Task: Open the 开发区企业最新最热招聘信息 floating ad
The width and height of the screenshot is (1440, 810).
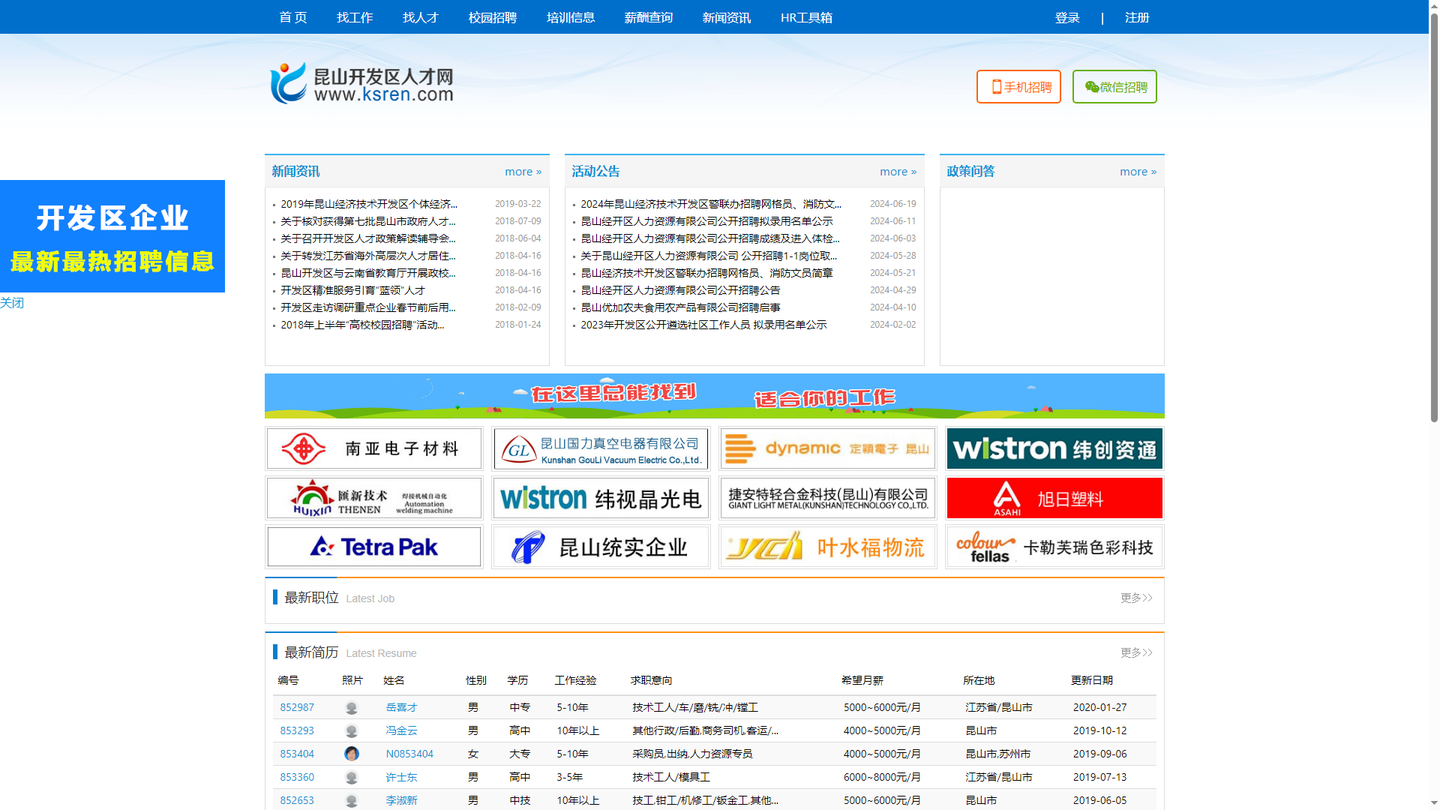Action: click(x=112, y=236)
